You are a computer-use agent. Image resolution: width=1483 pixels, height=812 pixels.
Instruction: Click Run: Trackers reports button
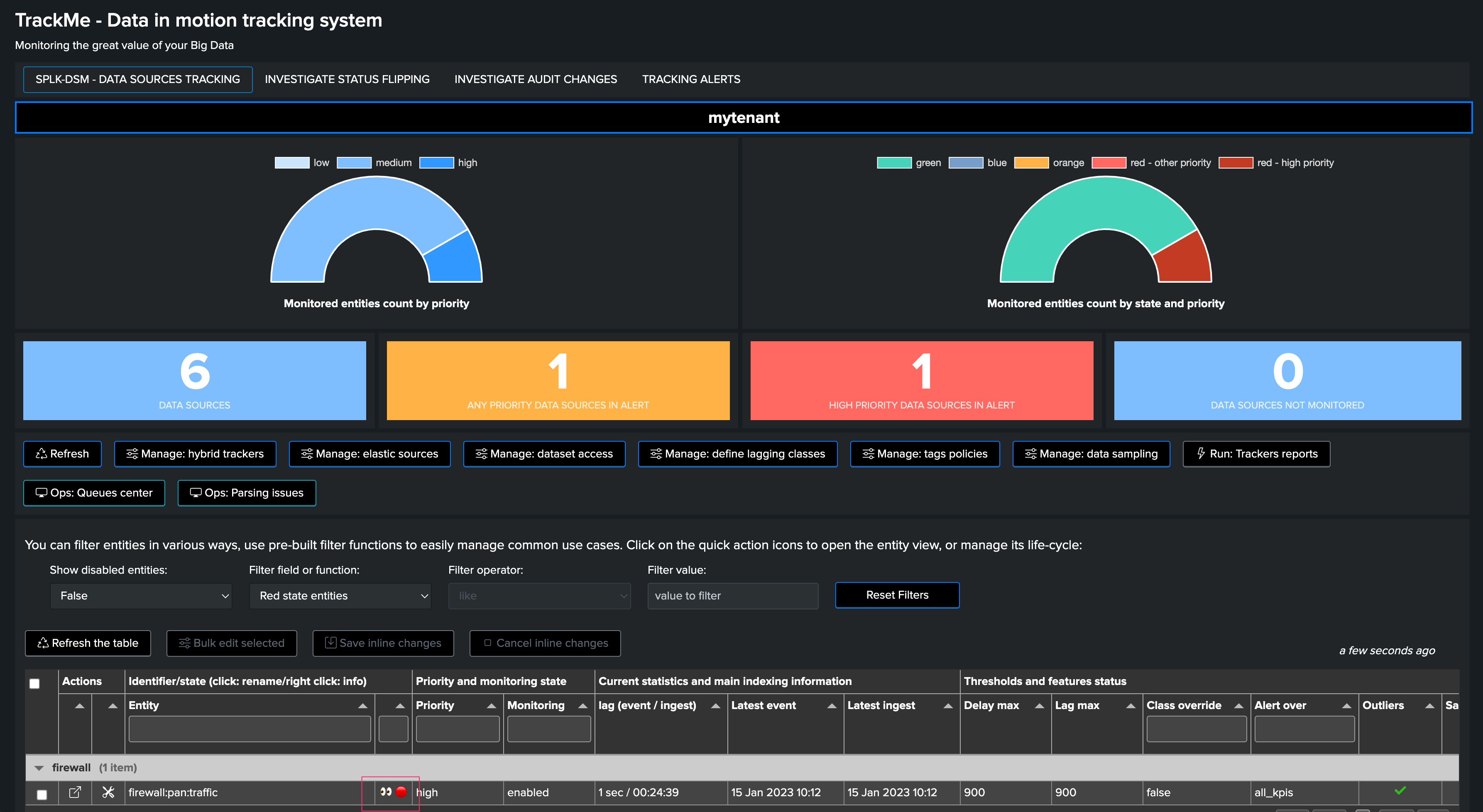[x=1256, y=453]
